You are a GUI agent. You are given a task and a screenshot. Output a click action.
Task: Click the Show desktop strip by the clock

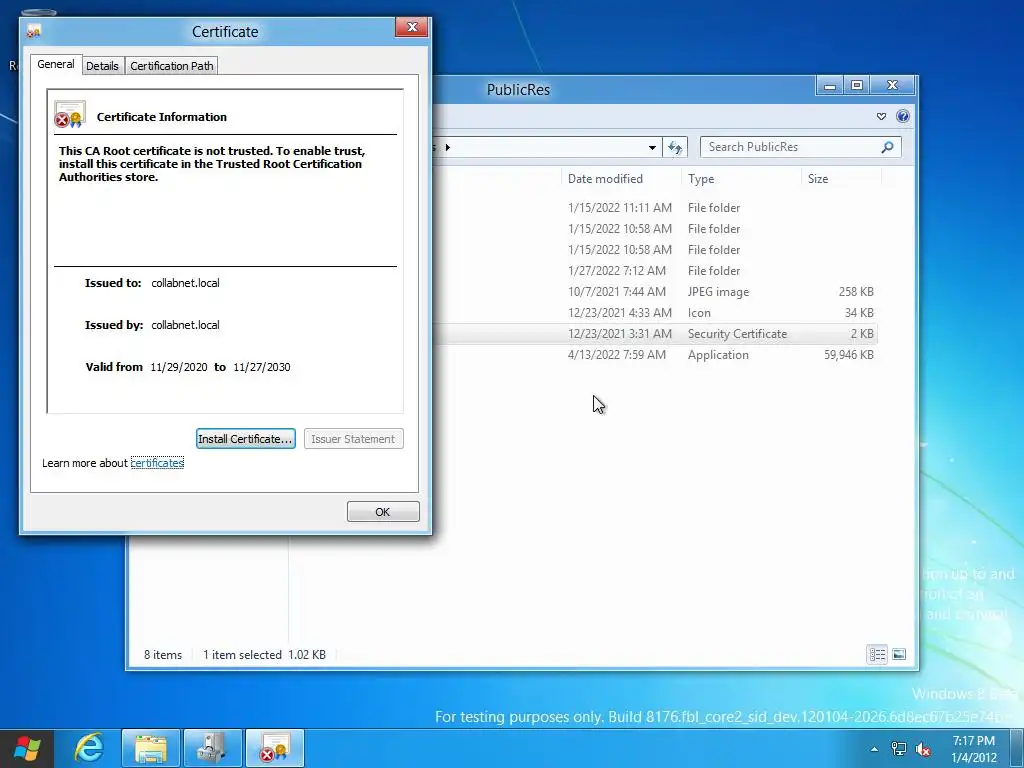click(x=1017, y=748)
